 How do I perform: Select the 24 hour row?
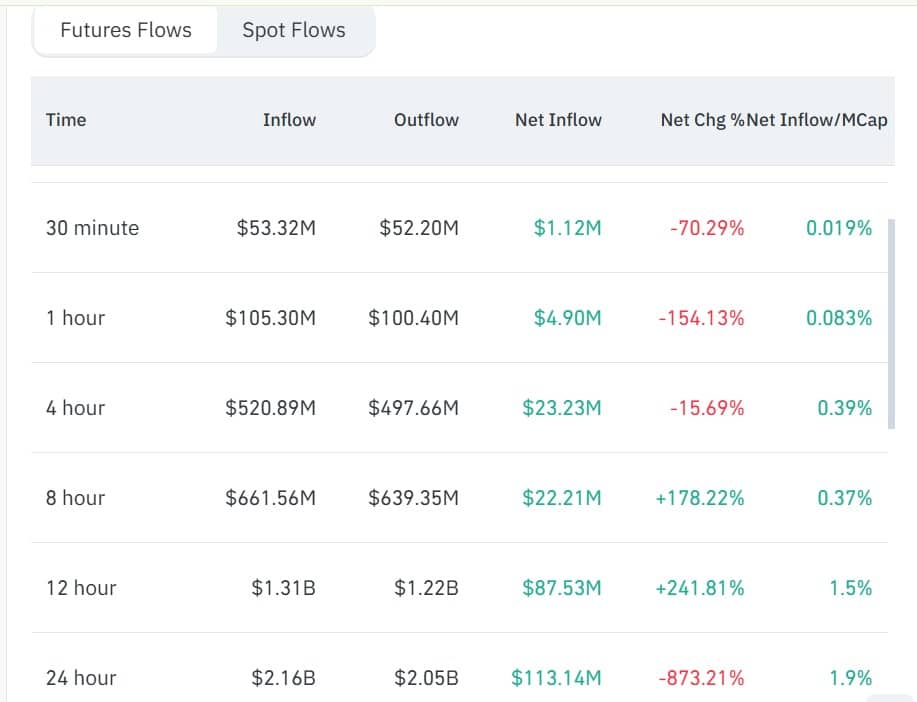pos(81,678)
